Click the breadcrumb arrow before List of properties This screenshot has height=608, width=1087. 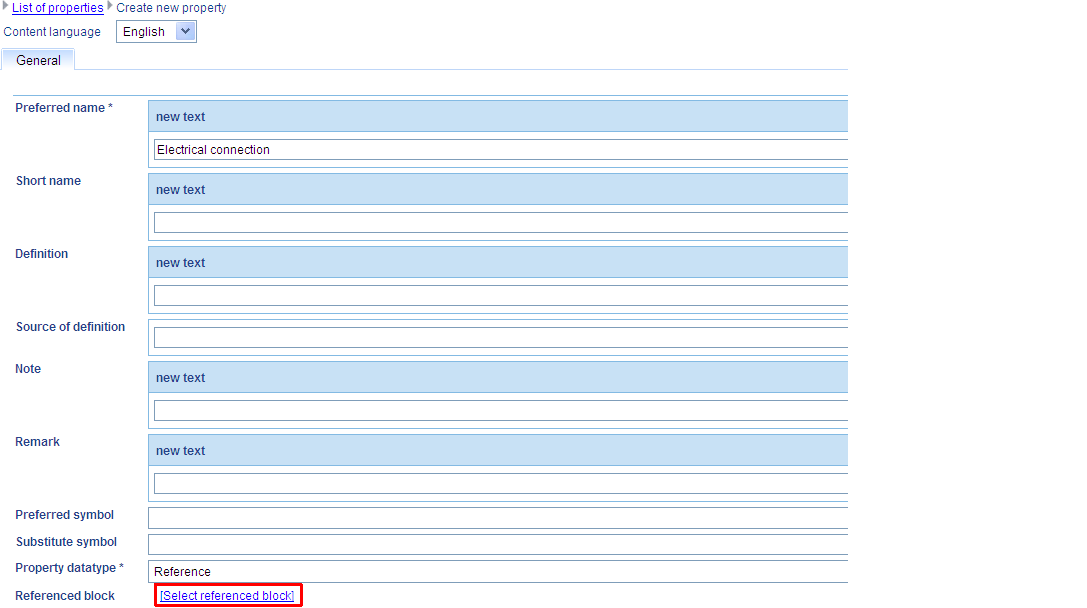[6, 7]
